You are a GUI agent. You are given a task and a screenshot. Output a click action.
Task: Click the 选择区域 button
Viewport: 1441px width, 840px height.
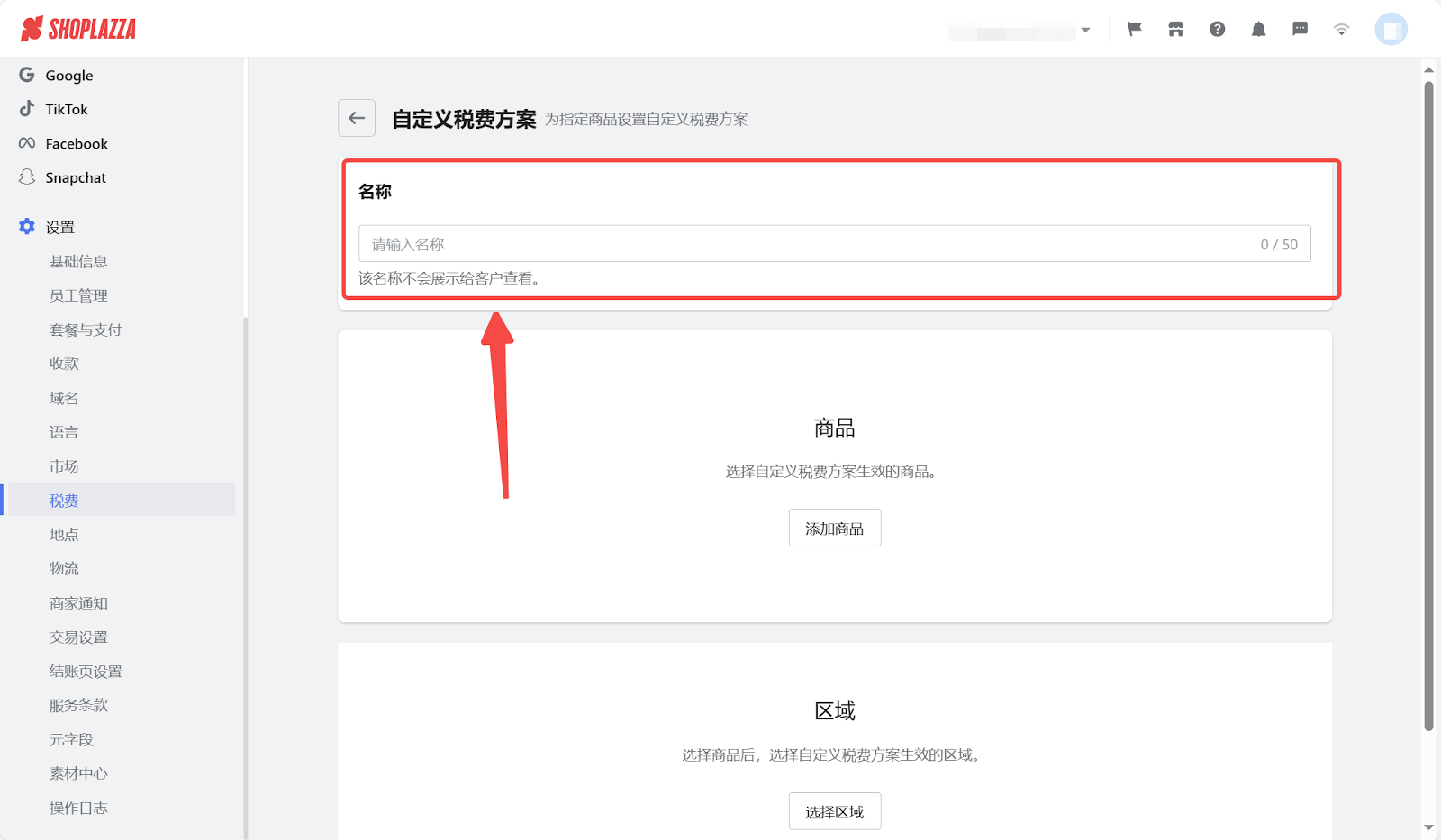(835, 811)
